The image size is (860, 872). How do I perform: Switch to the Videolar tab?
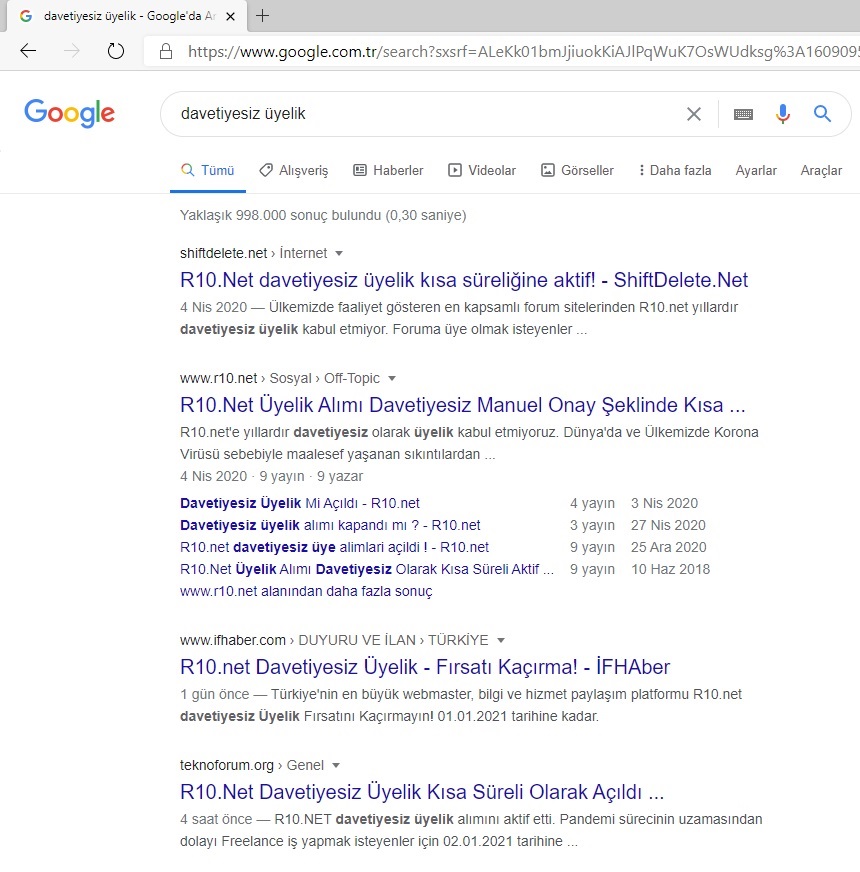pyautogui.click(x=482, y=170)
